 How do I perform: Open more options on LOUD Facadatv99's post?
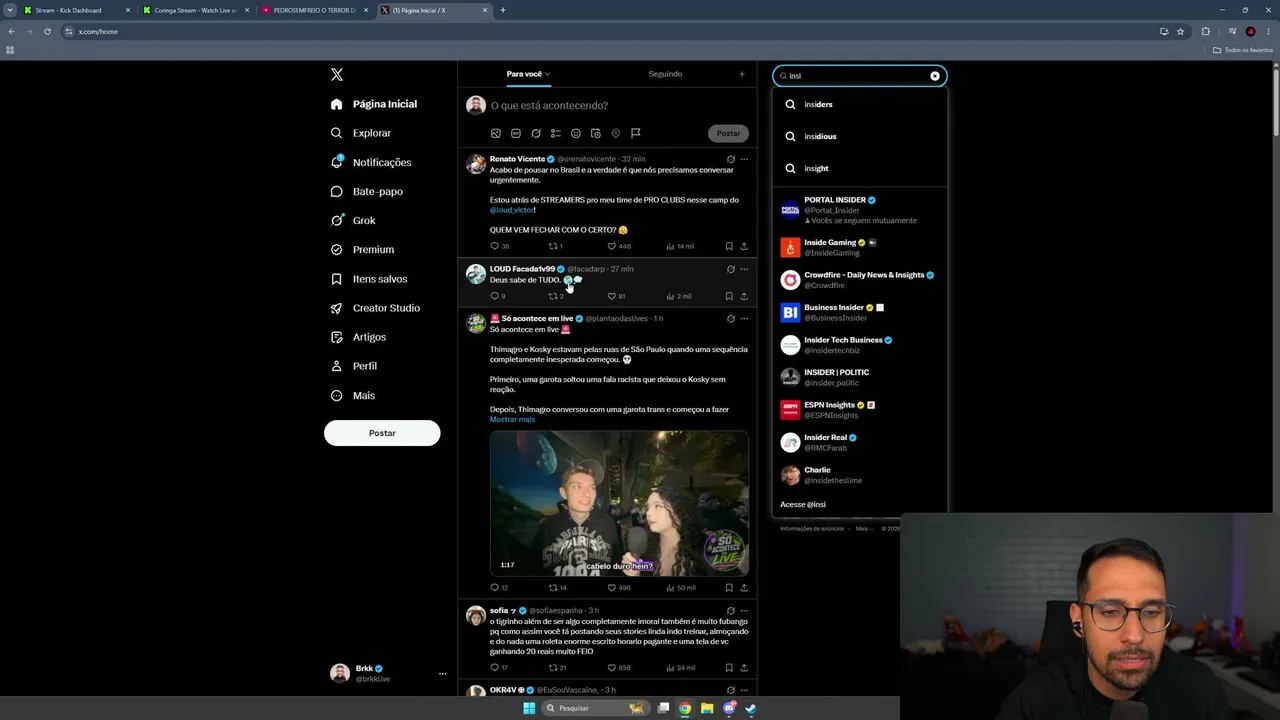tap(744, 269)
